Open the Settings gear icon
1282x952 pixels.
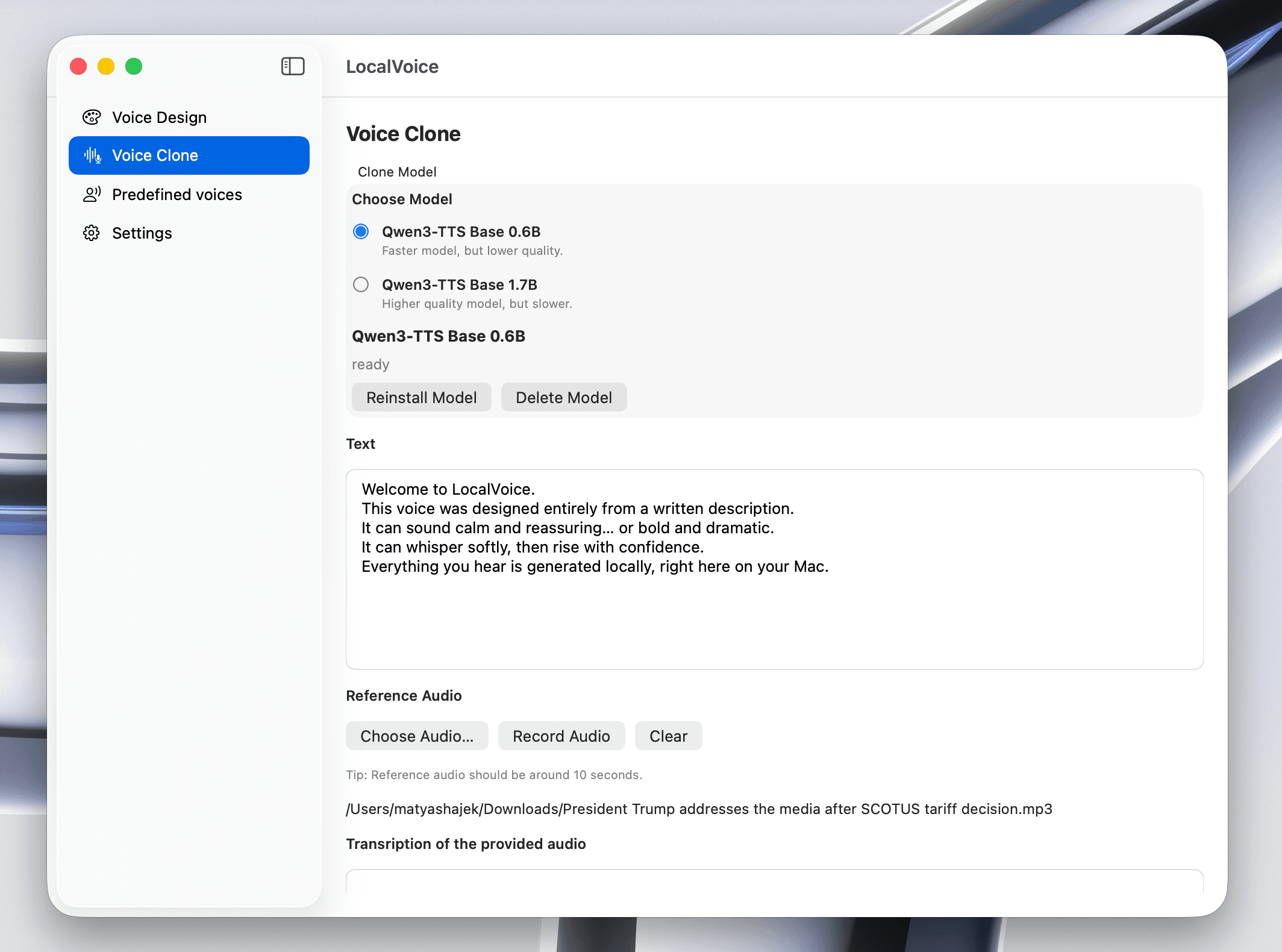[x=92, y=233]
